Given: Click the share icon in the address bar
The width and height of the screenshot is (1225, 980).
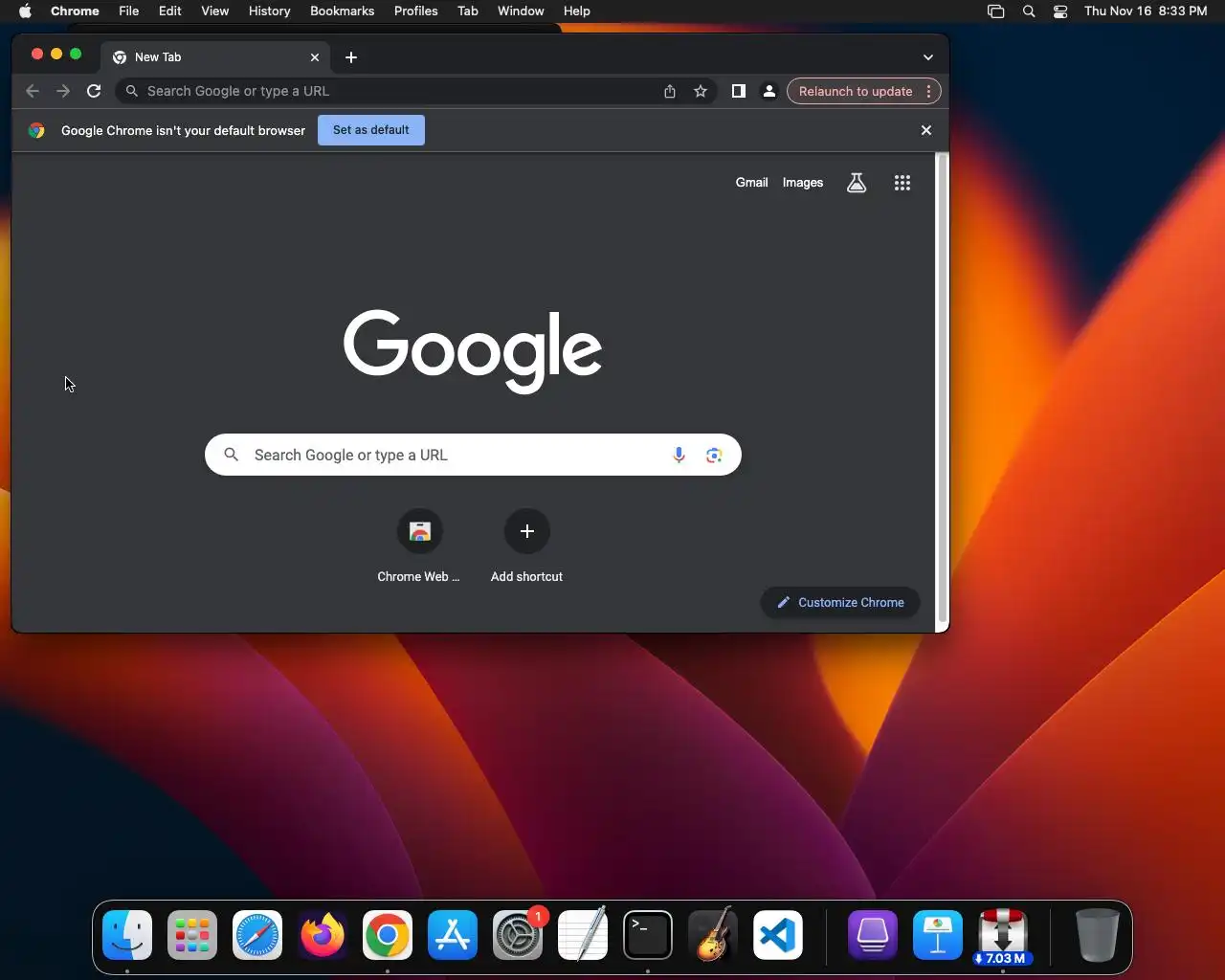Looking at the screenshot, I should tap(670, 91).
